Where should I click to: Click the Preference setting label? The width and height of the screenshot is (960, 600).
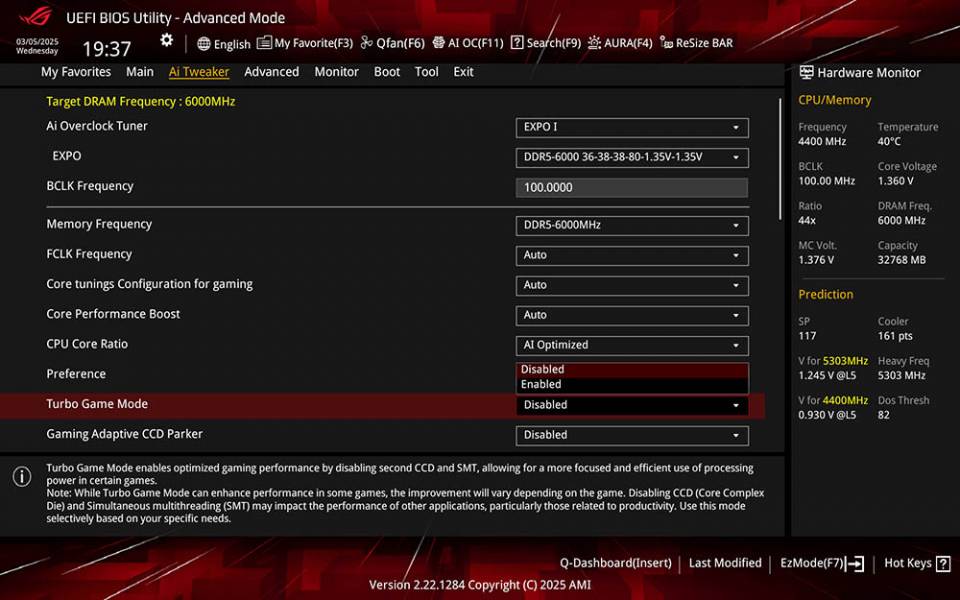coord(76,374)
